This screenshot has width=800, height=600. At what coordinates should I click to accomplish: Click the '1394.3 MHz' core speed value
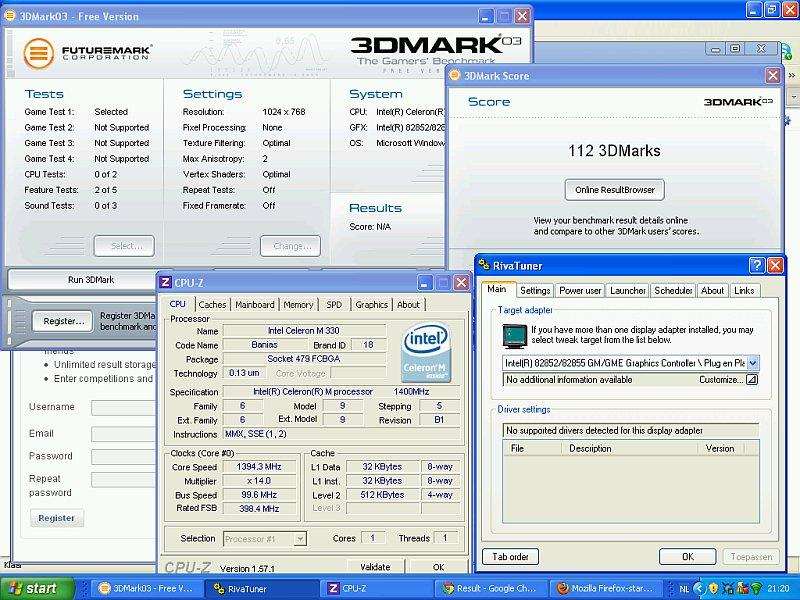click(259, 467)
